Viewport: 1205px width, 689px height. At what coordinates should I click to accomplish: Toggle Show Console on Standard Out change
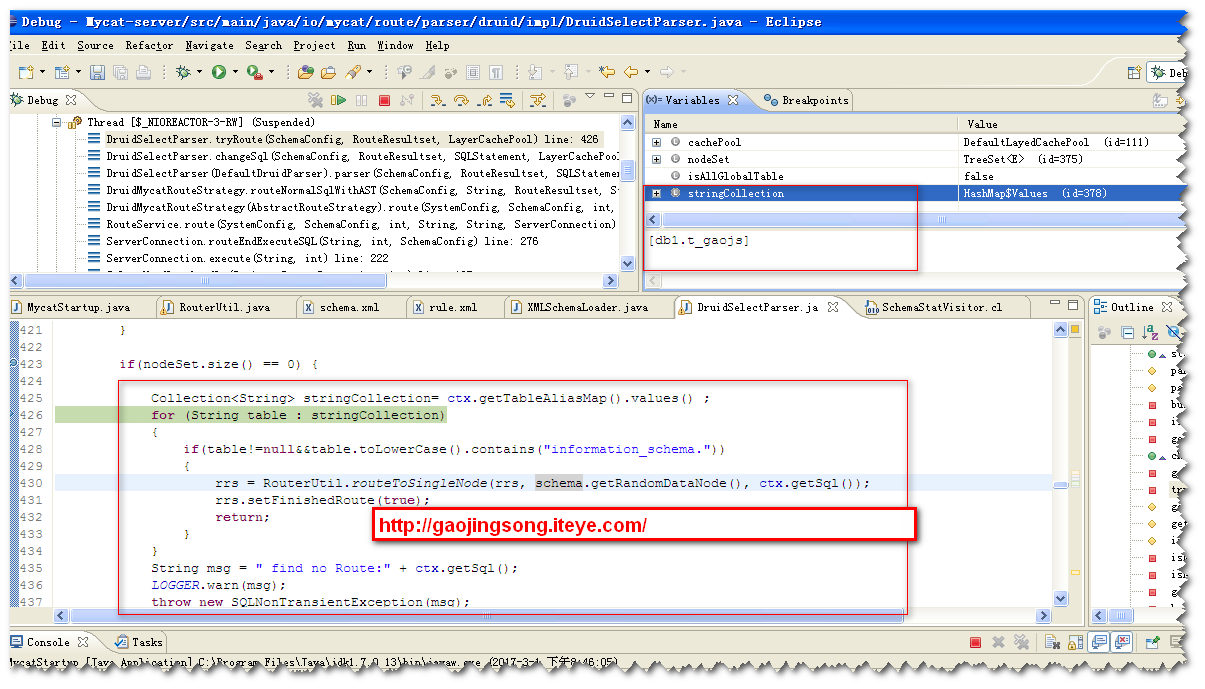pos(1099,643)
